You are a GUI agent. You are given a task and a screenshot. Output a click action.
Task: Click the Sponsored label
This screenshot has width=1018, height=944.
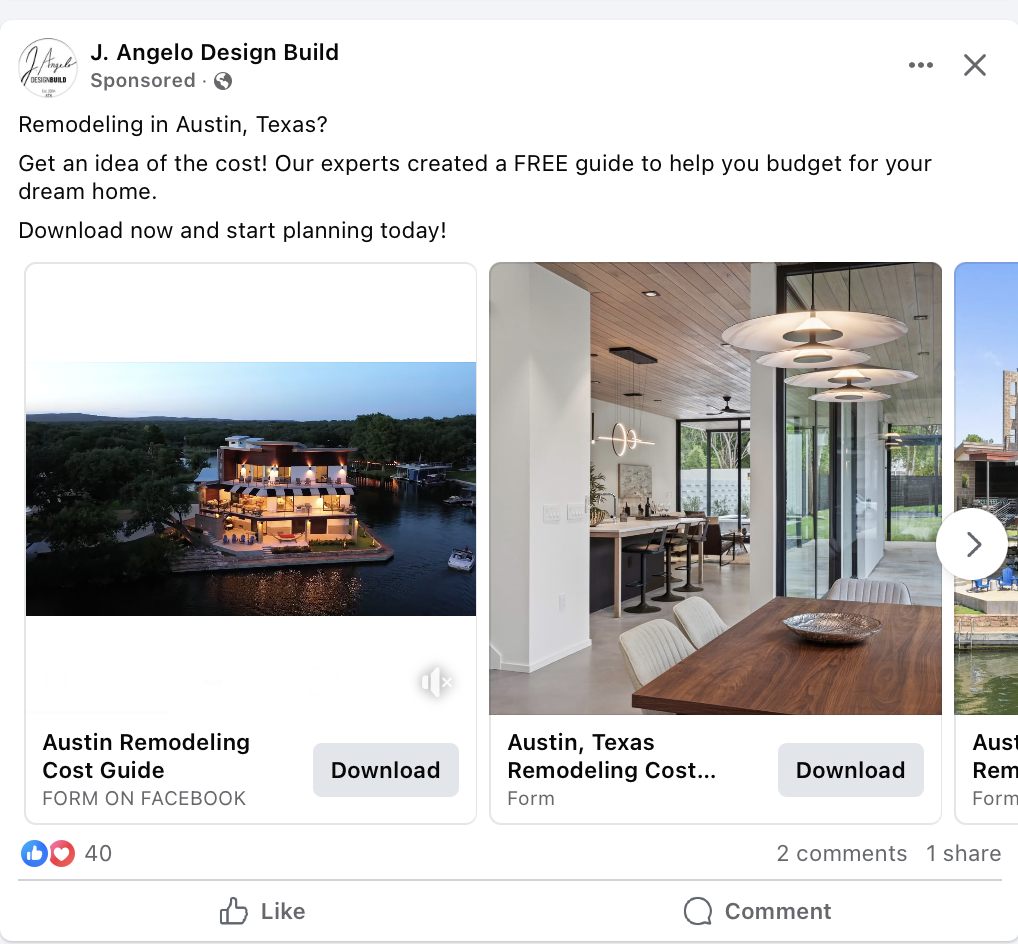[x=143, y=81]
